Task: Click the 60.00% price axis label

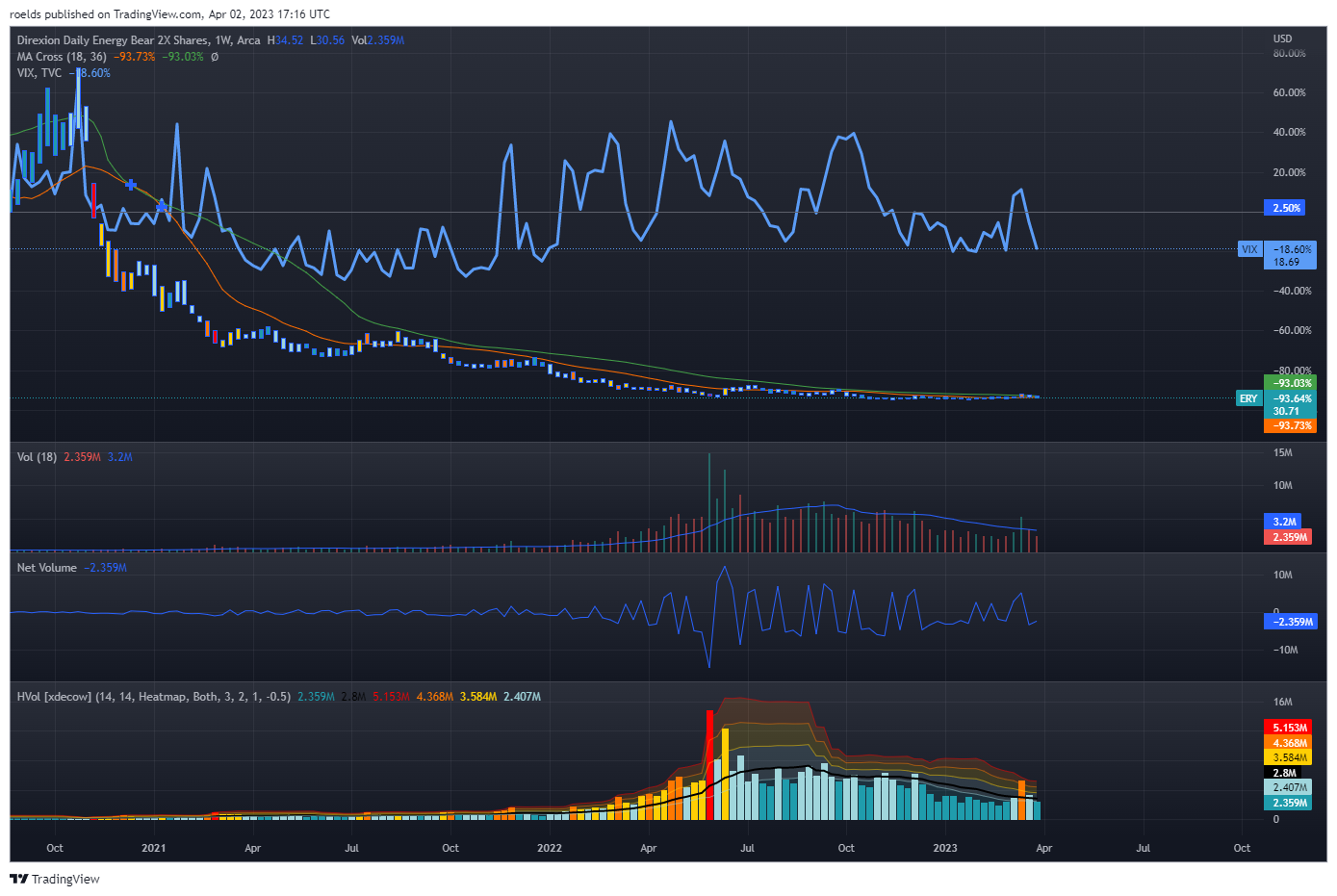Action: (1289, 93)
